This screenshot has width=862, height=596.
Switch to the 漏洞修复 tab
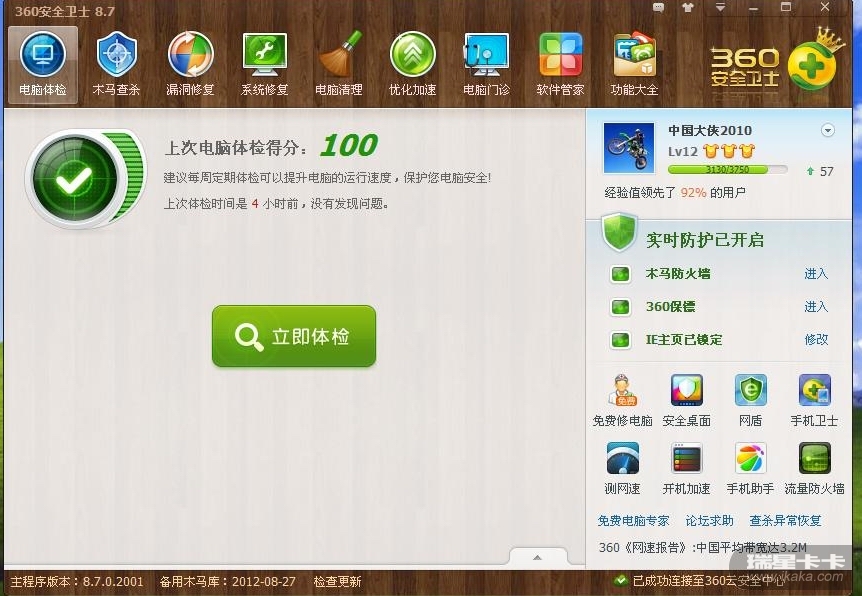tap(190, 65)
